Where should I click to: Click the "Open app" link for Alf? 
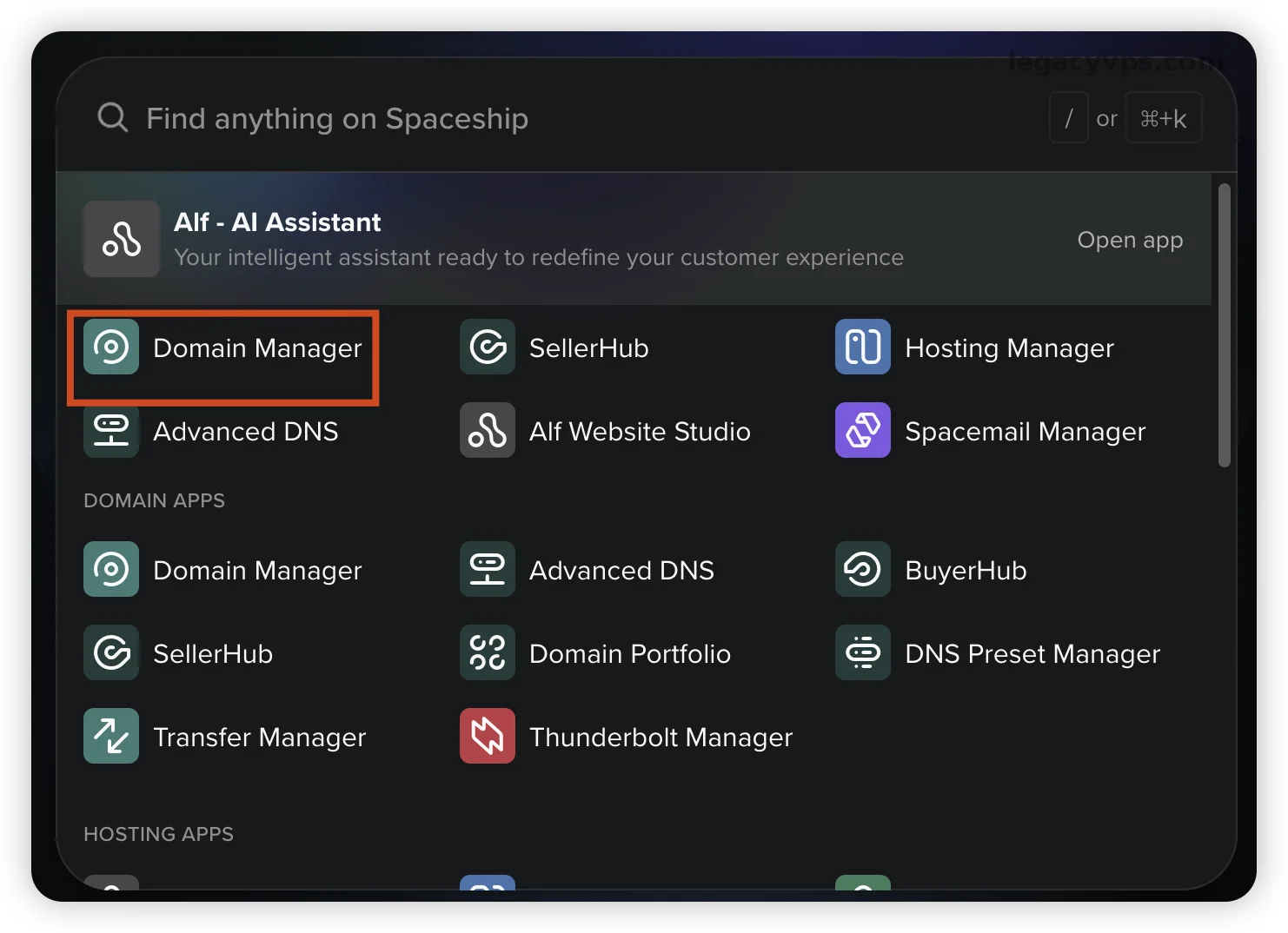pyautogui.click(x=1129, y=240)
